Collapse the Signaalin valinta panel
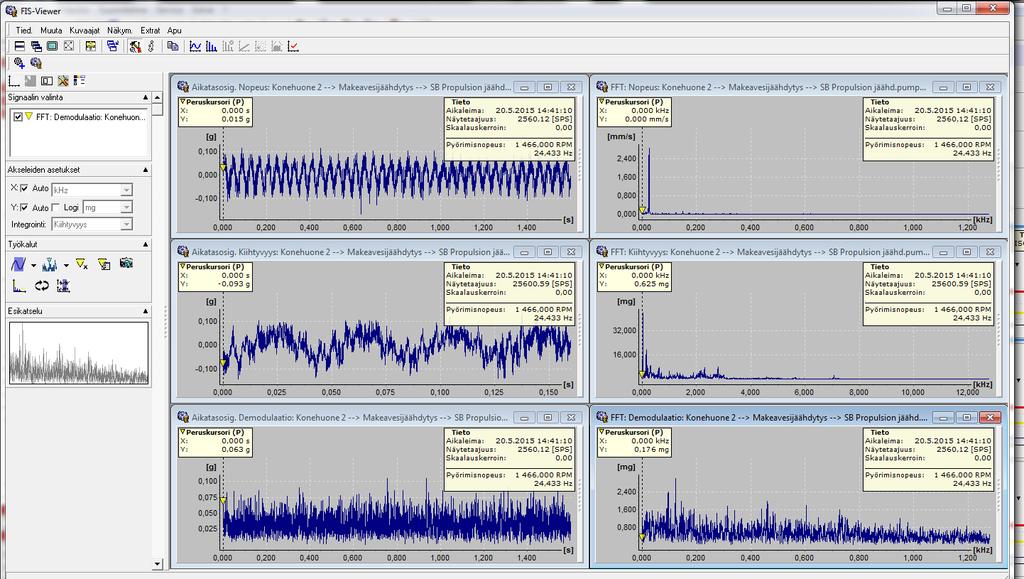 (146, 97)
